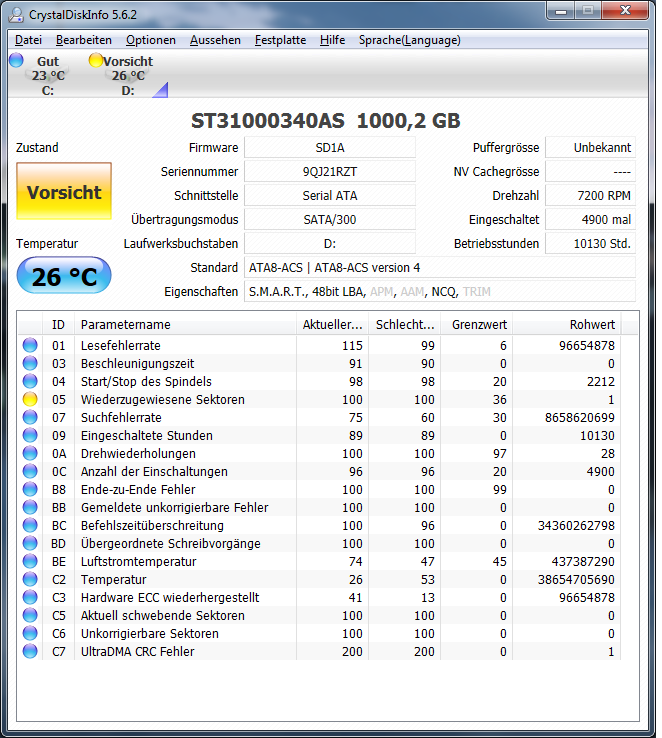This screenshot has width=662, height=738.
Task: Sort by the Parametername column header
Action: [186, 324]
